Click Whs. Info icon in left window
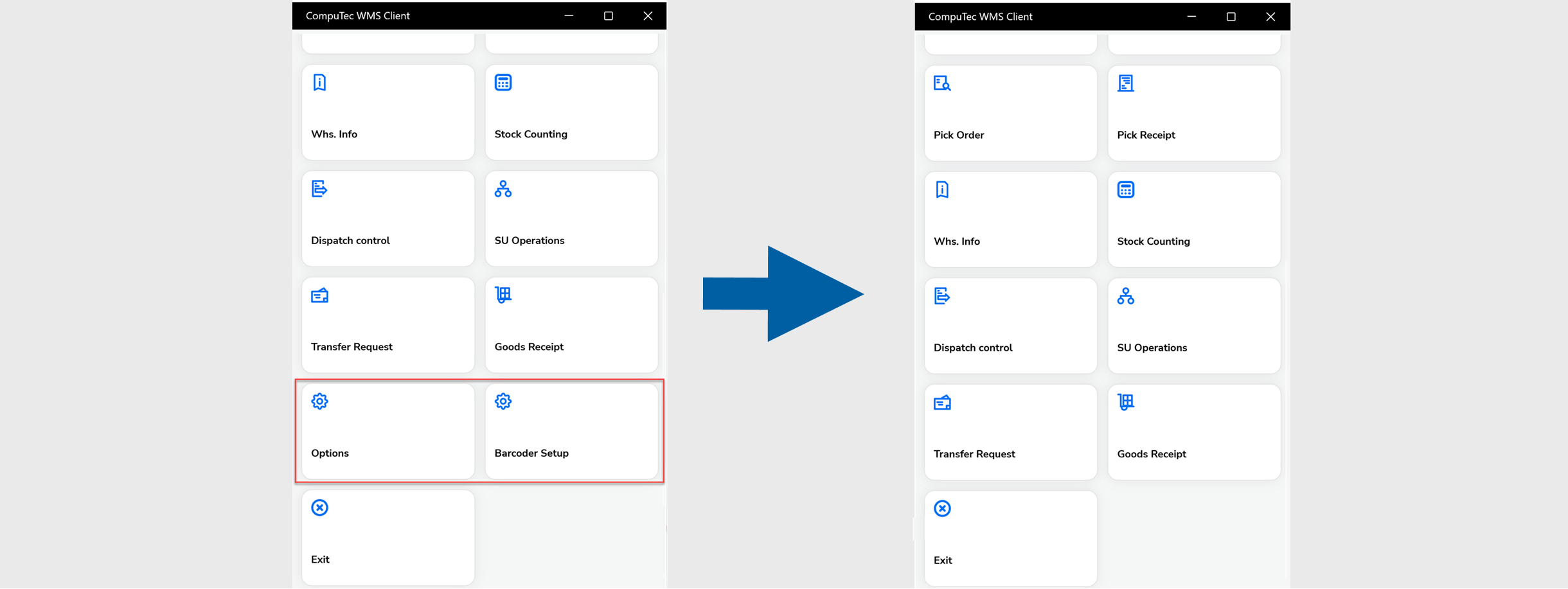This screenshot has width=1568, height=589. tap(319, 82)
